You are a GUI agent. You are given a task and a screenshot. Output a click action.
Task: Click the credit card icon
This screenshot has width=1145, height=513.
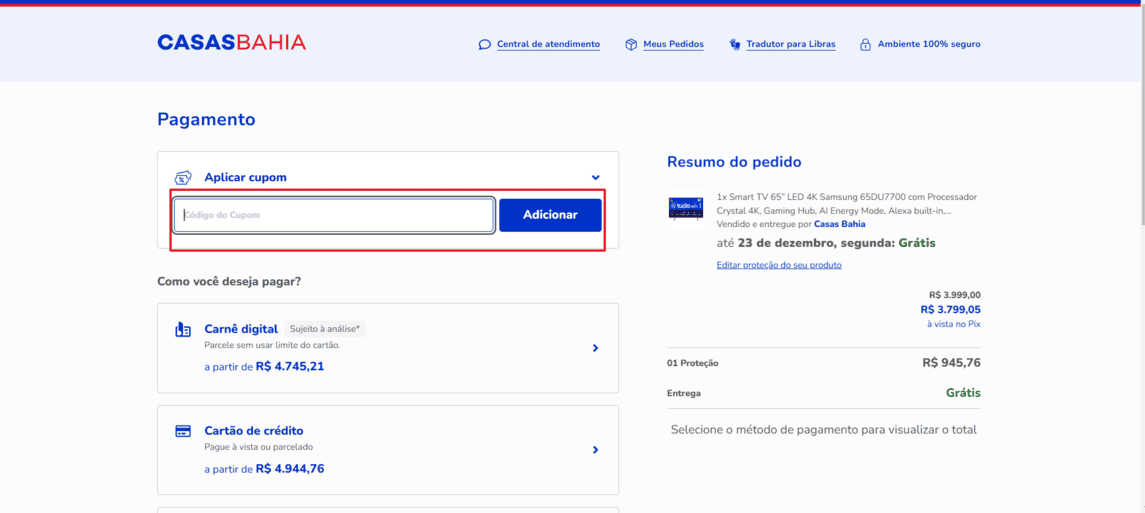click(x=183, y=431)
